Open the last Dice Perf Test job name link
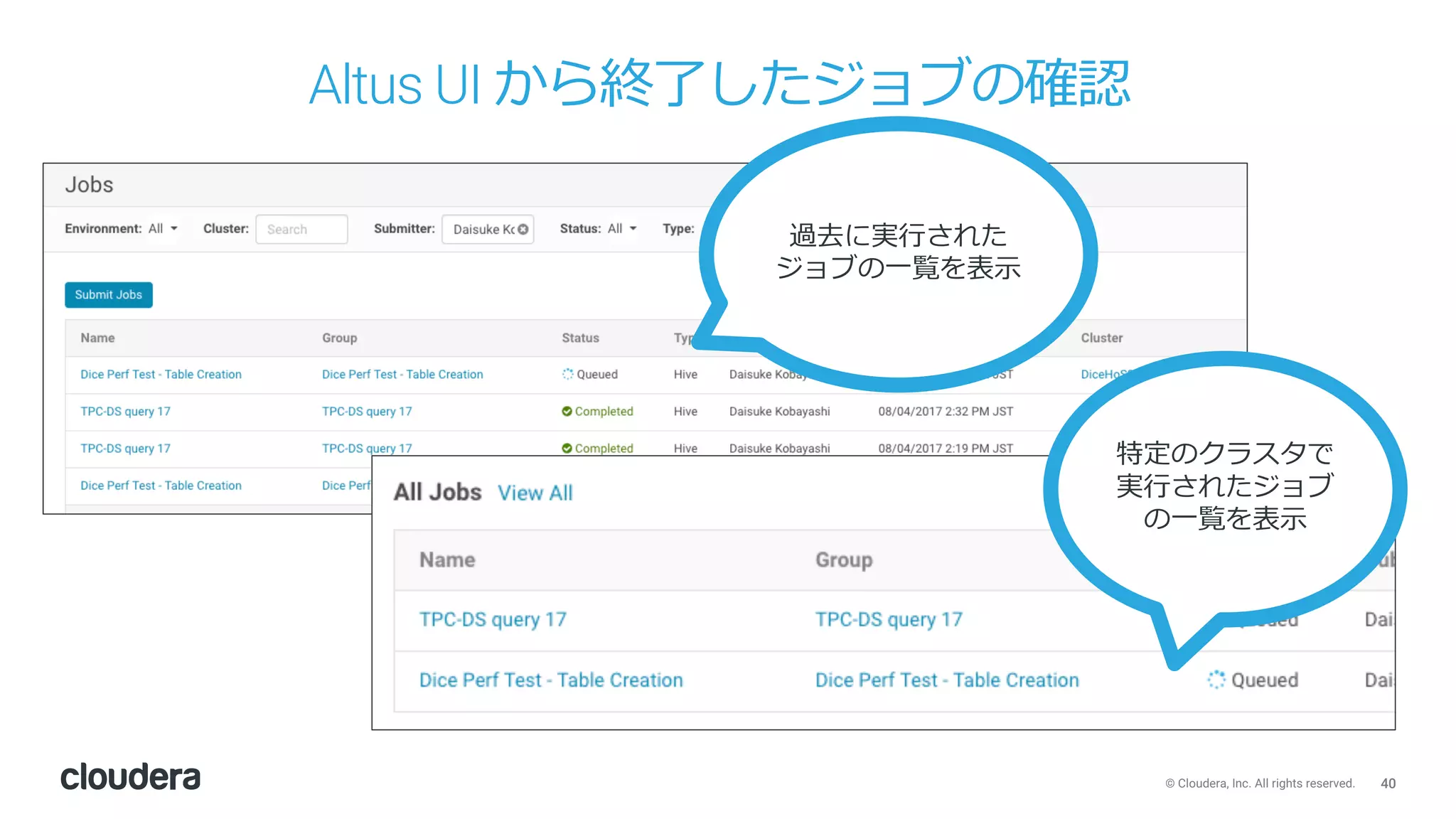Viewport: 1456px width, 819px height. click(161, 486)
